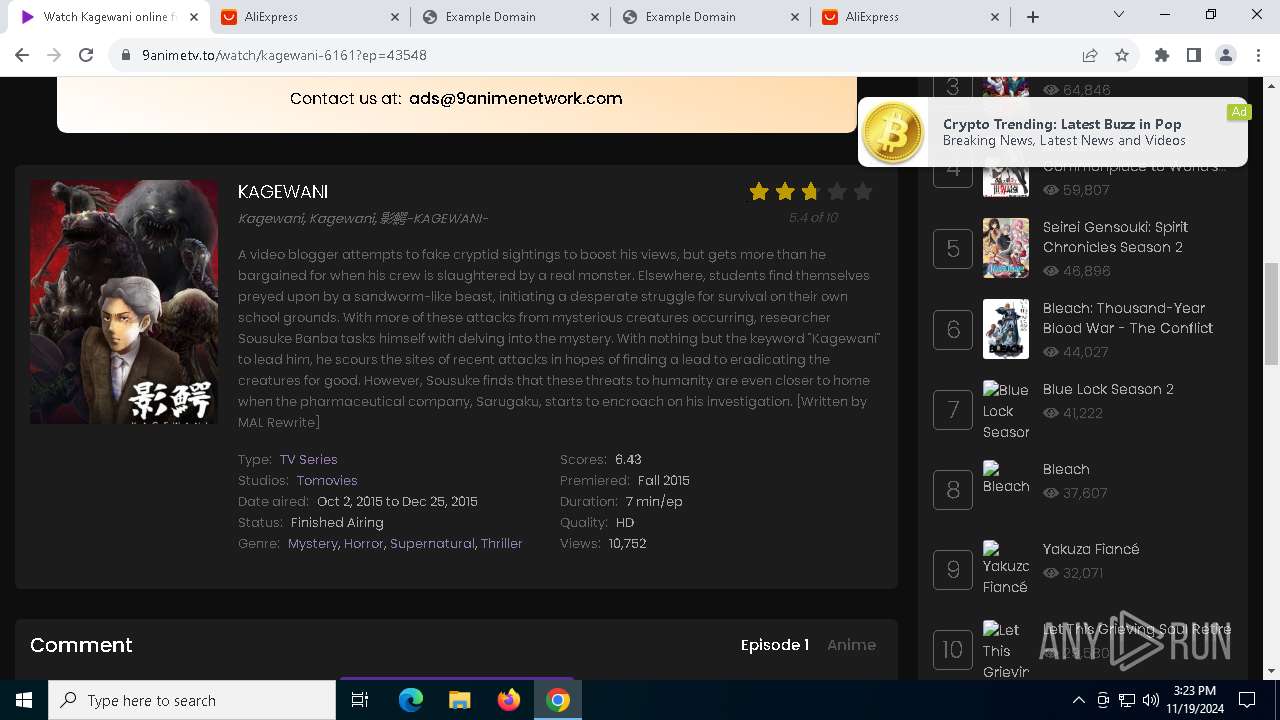Open the Tomovies studio link
Viewport: 1280px width, 720px height.
click(327, 480)
